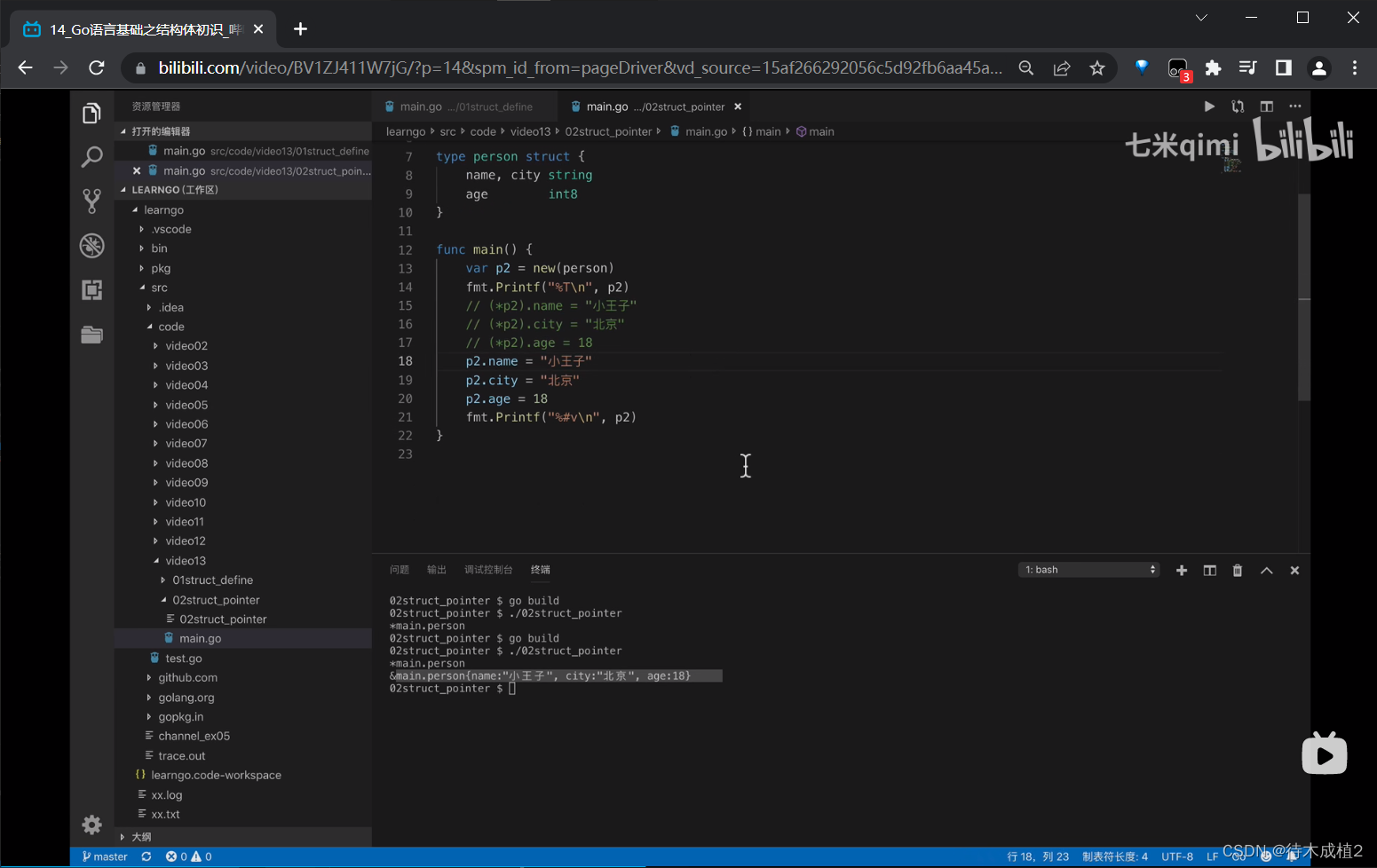This screenshot has height=868, width=1377.
Task: Go back in the browser
Action: [25, 67]
